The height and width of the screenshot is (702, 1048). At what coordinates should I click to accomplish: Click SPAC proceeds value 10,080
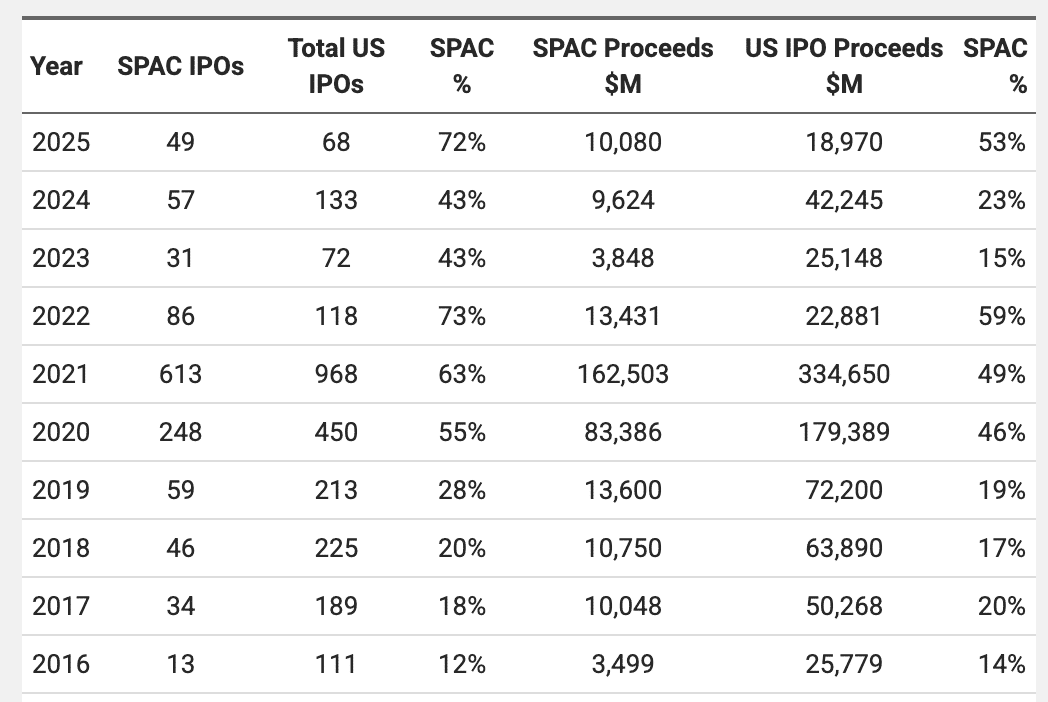tap(623, 142)
